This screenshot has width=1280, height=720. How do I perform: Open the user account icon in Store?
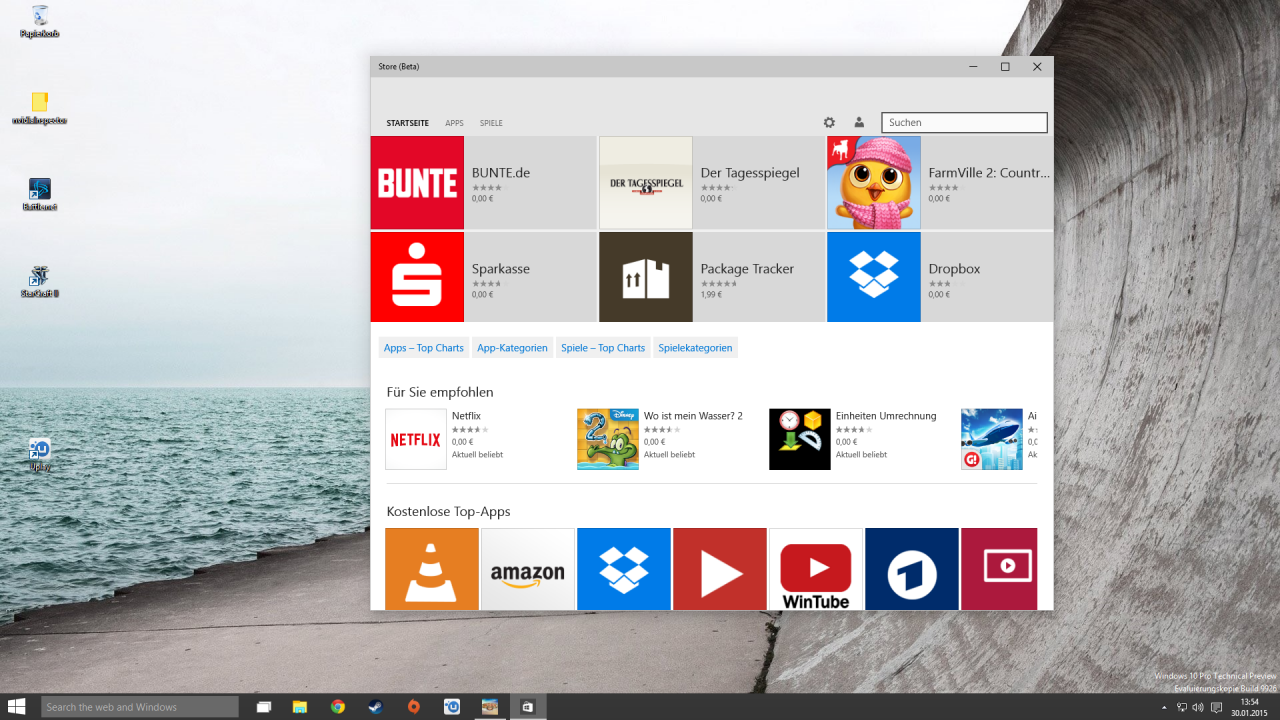coord(859,122)
